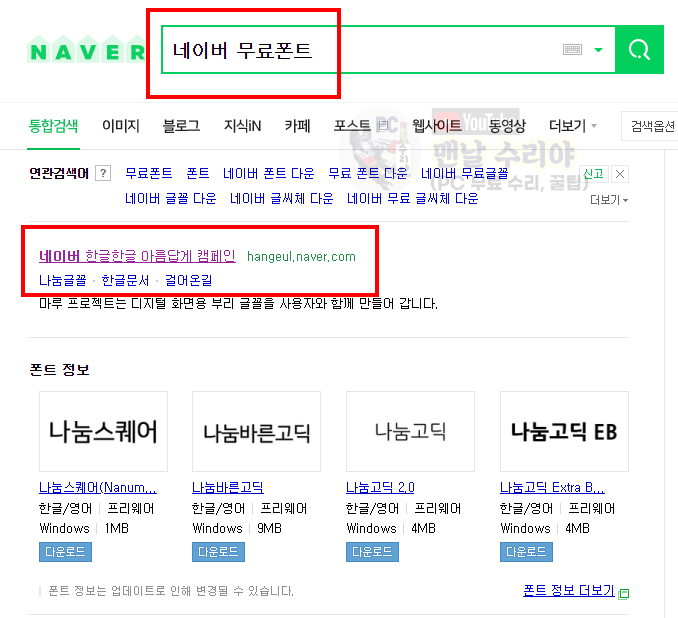Close the related searches box with X
Image resolution: width=678 pixels, height=618 pixels.
(619, 174)
